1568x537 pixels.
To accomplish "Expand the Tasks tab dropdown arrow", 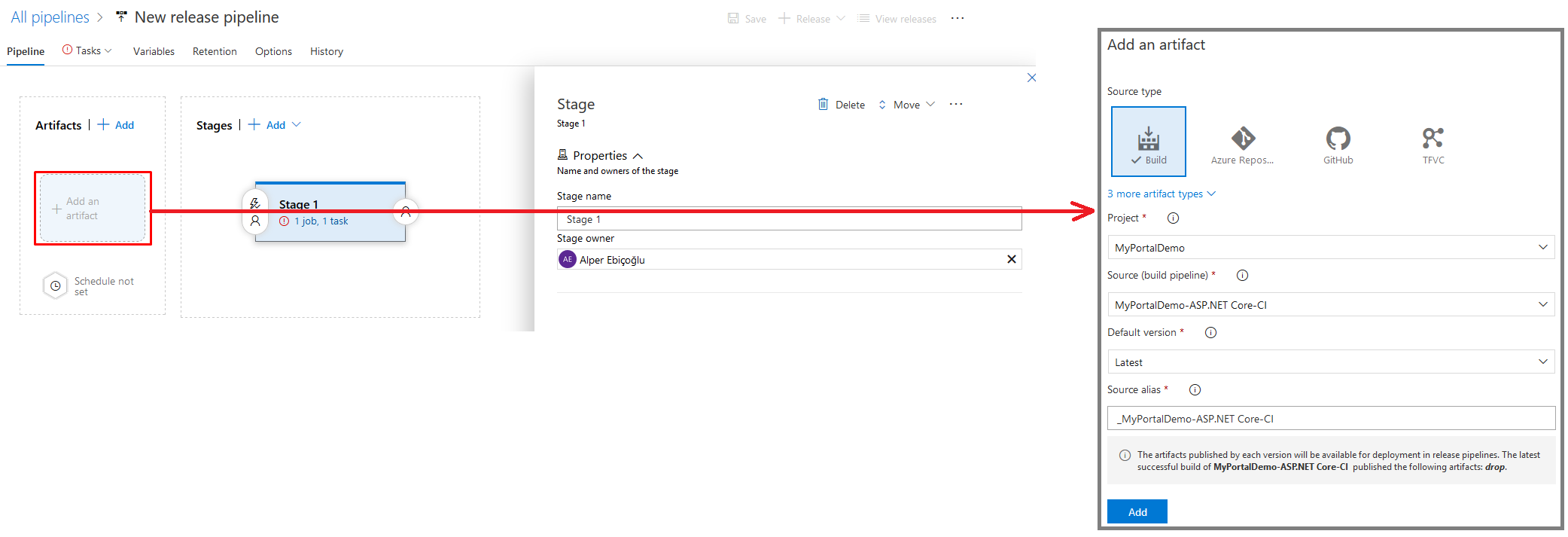I will 108,50.
